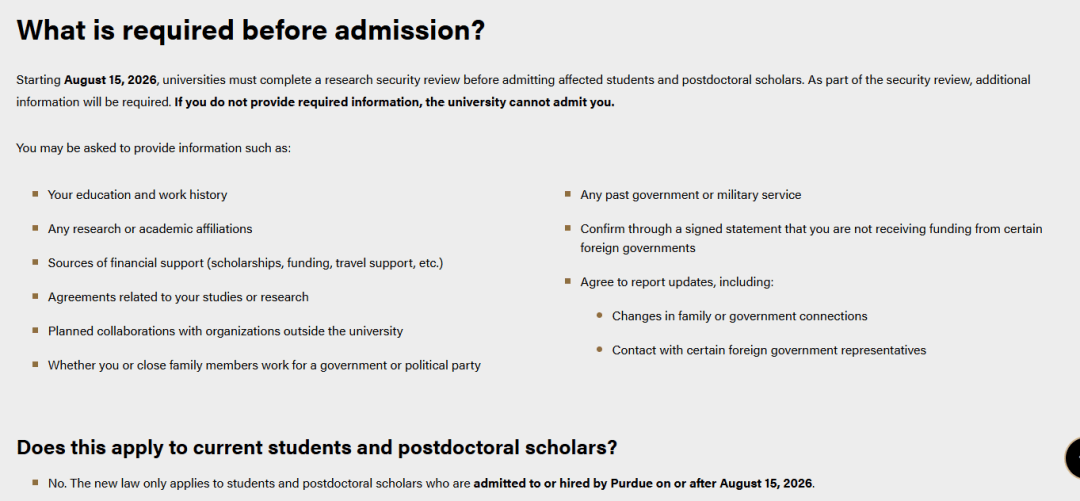The height and width of the screenshot is (501, 1080).
Task: Click 'Planned collaborations with organizations' list item
Action: click(225, 331)
